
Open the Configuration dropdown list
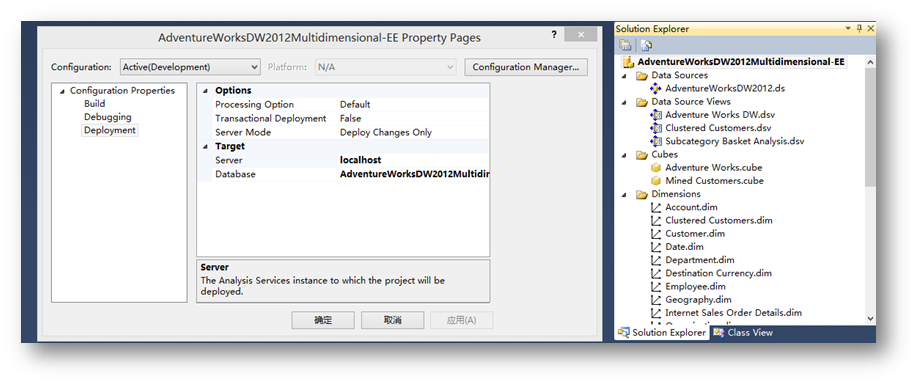190,67
